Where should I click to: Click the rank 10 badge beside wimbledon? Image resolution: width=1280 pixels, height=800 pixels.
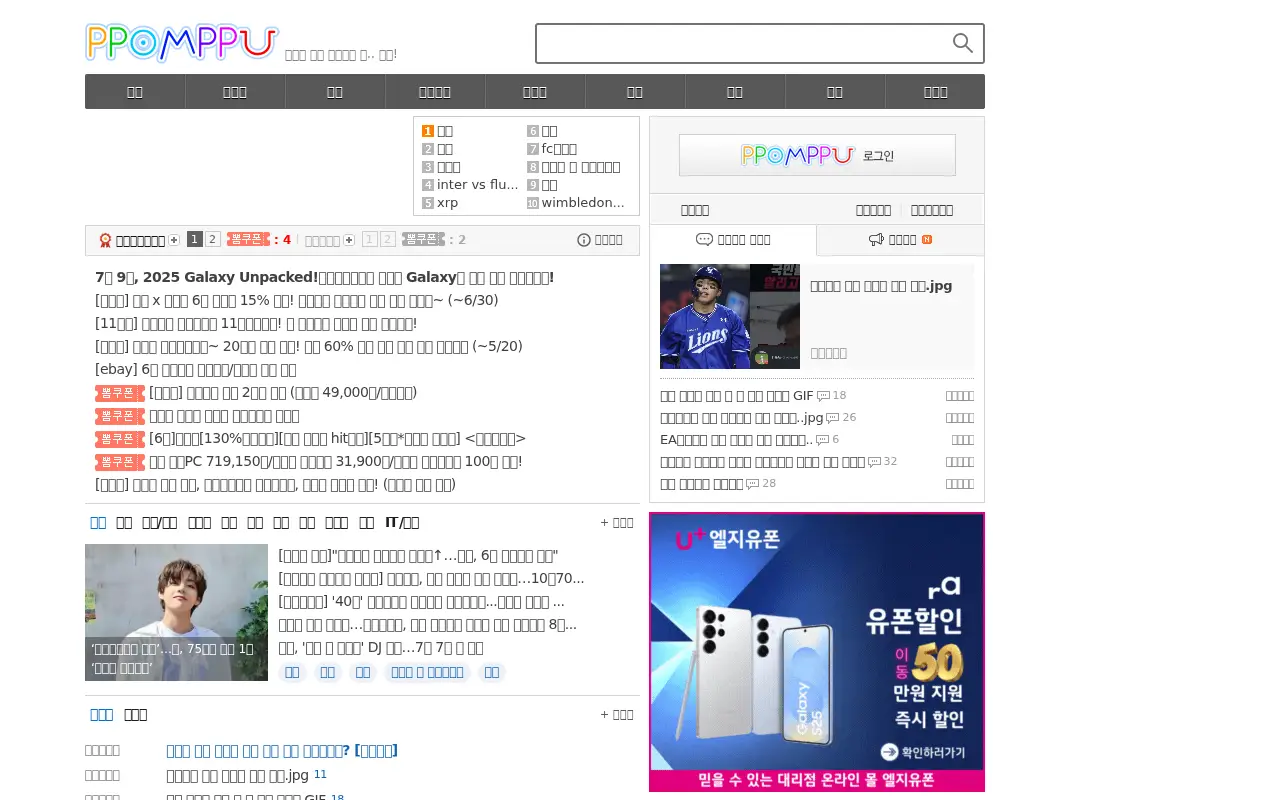[533, 203]
